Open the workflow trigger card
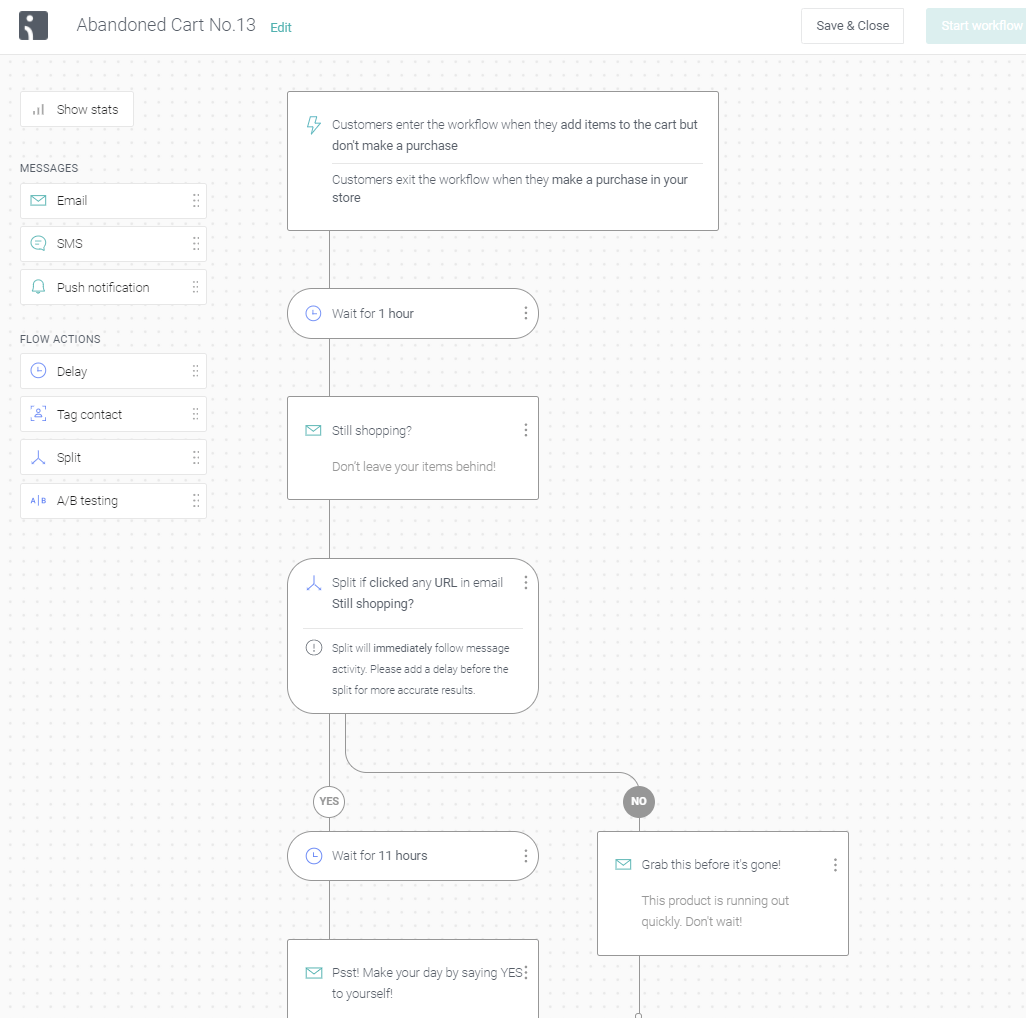The height and width of the screenshot is (1018, 1026). click(x=503, y=161)
